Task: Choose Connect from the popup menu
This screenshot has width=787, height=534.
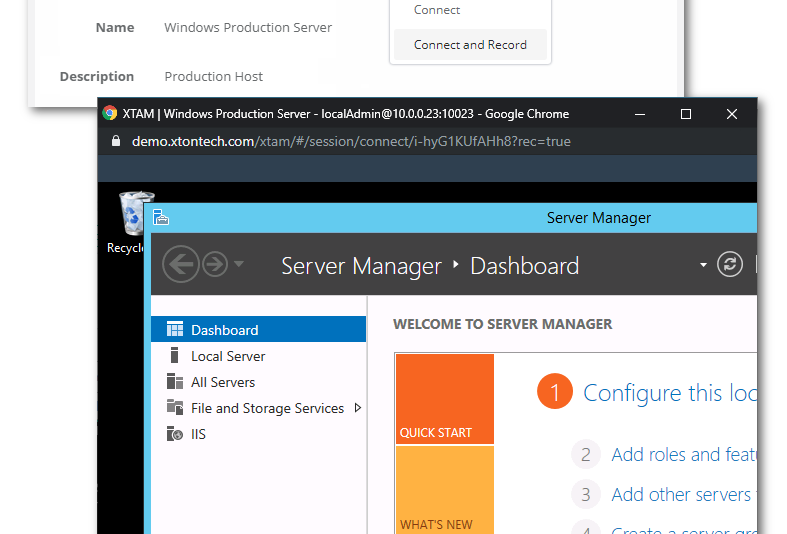Action: [x=437, y=10]
